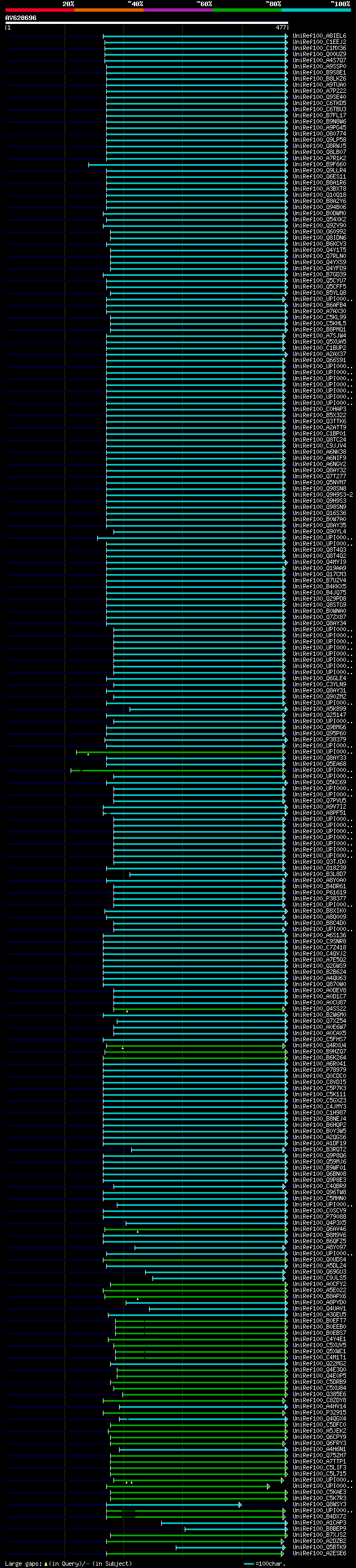Select the label UniRef100_B9F660
Image resolution: width=356 pixels, height=1568 pixels.
pyautogui.click(x=319, y=164)
